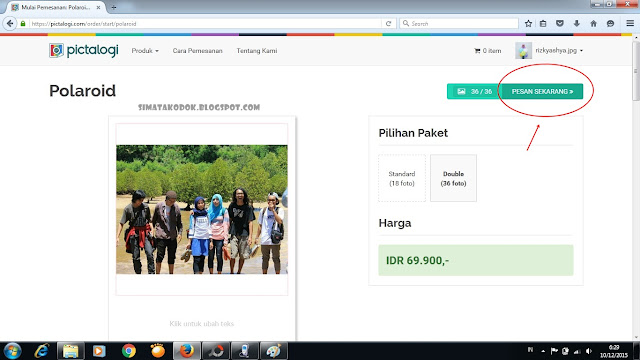Open the shopping cart with 0 item
The width and height of the screenshot is (640, 360).
(x=487, y=51)
